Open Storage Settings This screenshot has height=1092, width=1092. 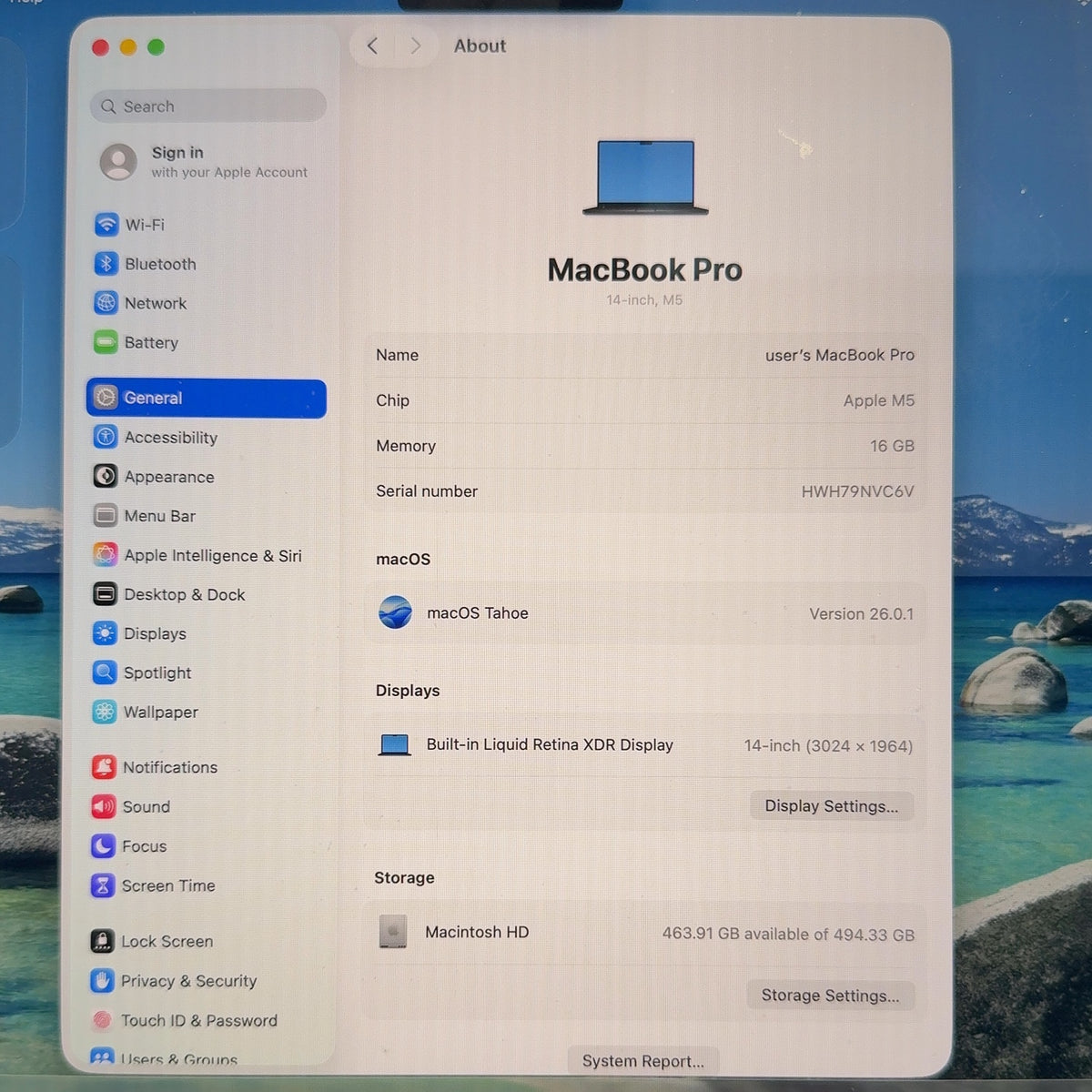[831, 996]
